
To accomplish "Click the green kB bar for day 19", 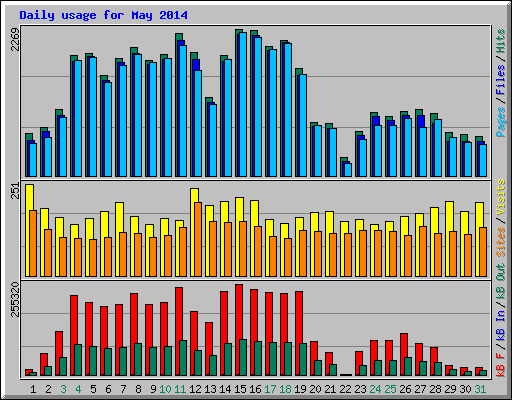I will (303, 360).
